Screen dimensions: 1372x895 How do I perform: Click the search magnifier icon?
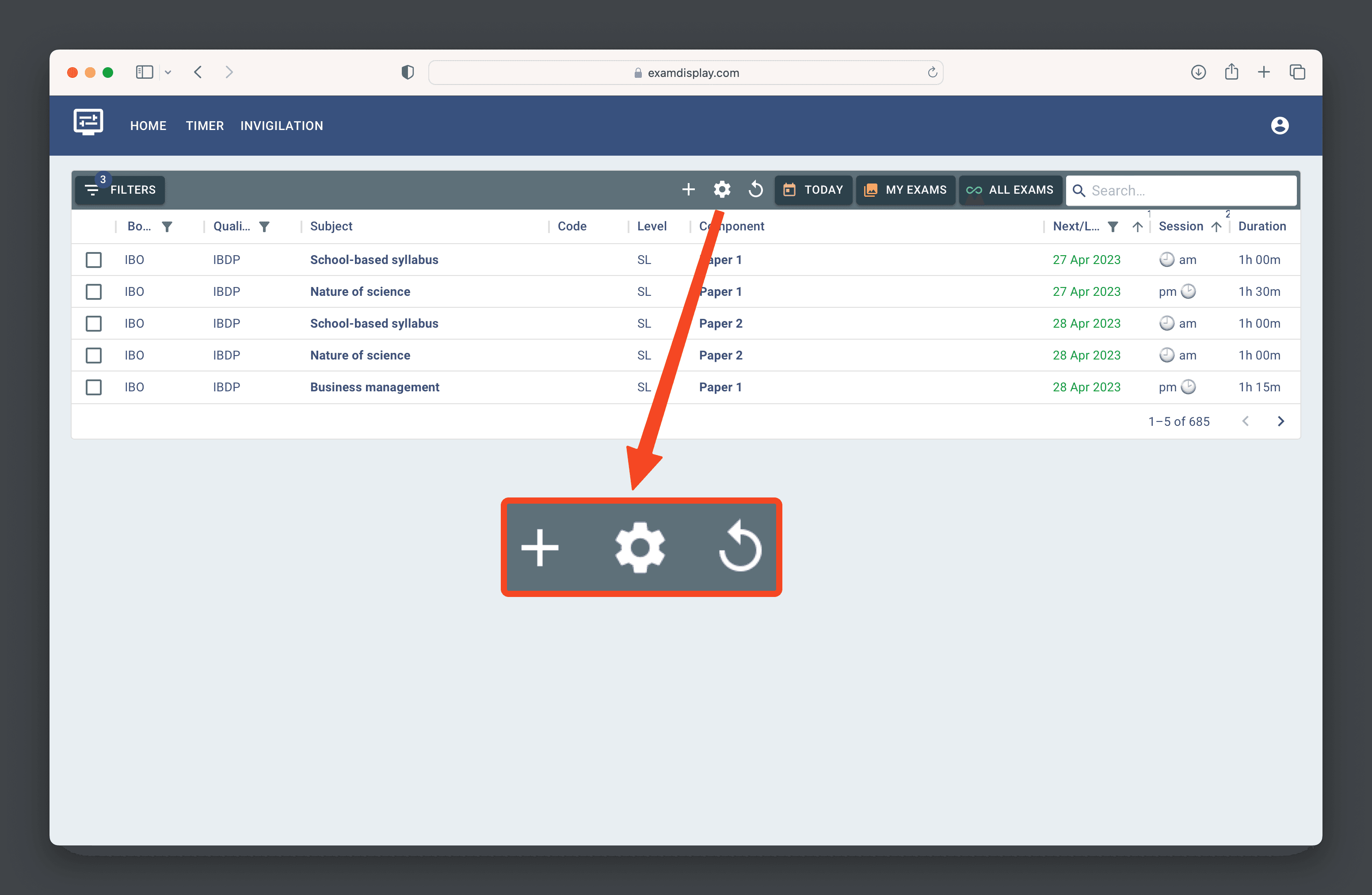pos(1079,191)
